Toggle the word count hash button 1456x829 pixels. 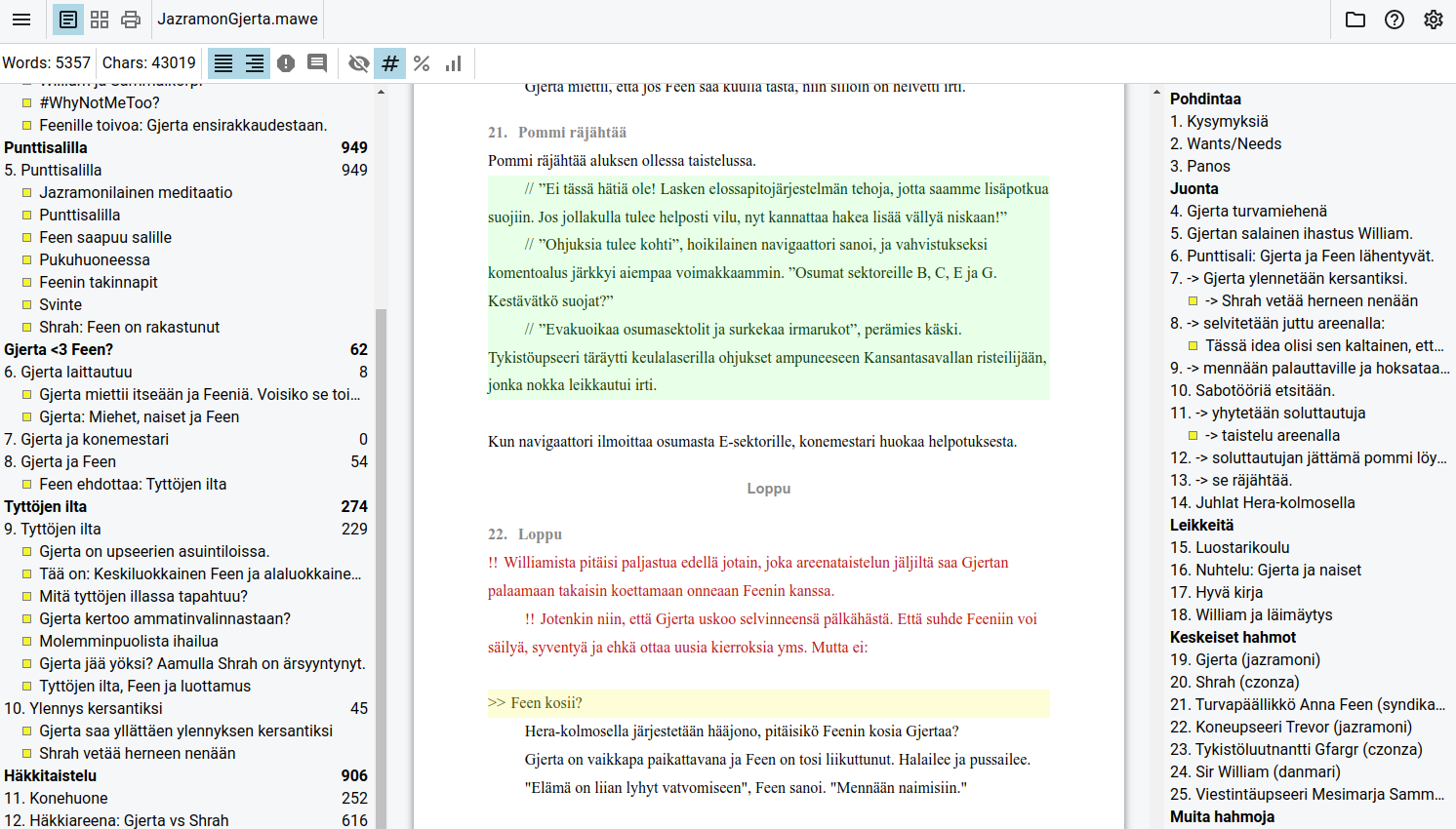390,63
